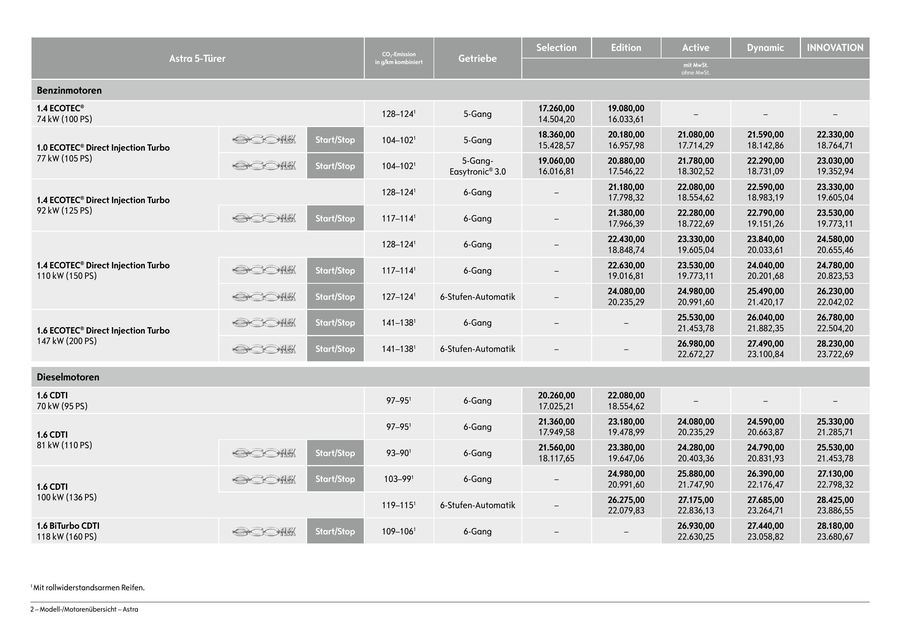
Task: Click the Start/Stop badge in the Easytronic row
Action: pyautogui.click(x=335, y=166)
